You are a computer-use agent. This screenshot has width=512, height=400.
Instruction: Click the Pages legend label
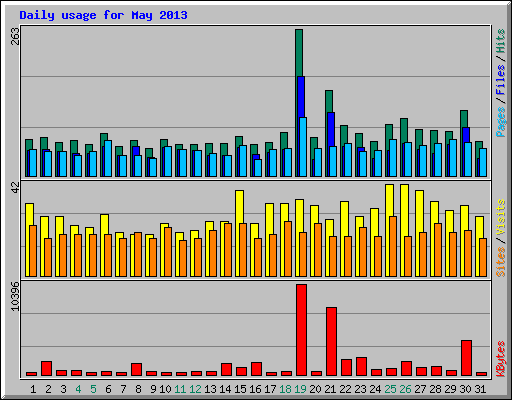click(x=500, y=122)
